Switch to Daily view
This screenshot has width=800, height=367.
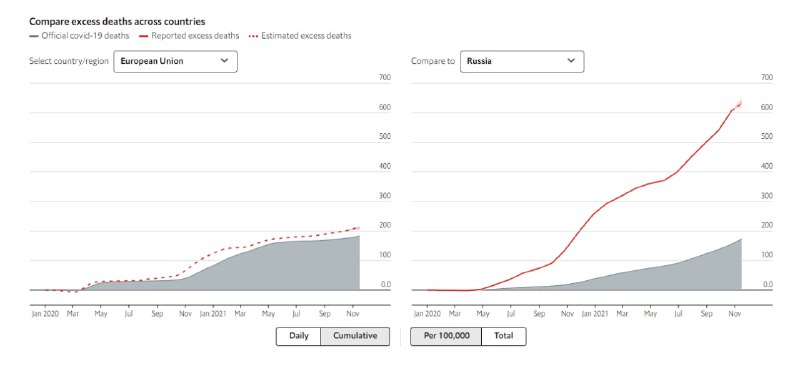click(298, 336)
